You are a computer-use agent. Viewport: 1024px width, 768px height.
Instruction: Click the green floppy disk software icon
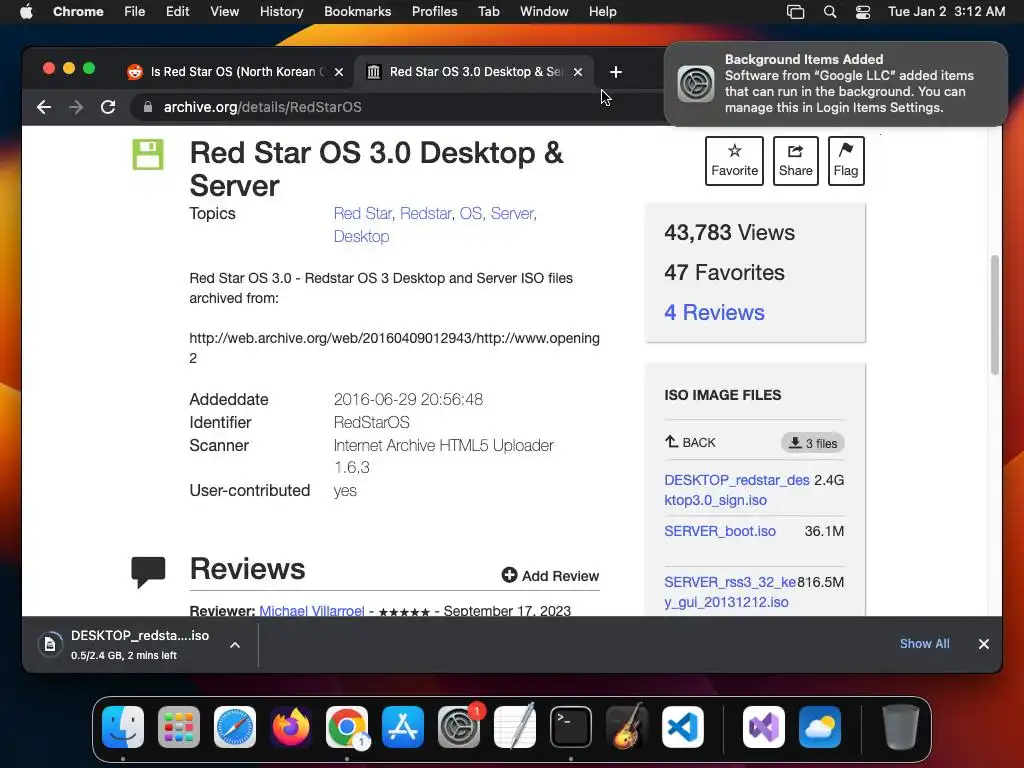(148, 154)
